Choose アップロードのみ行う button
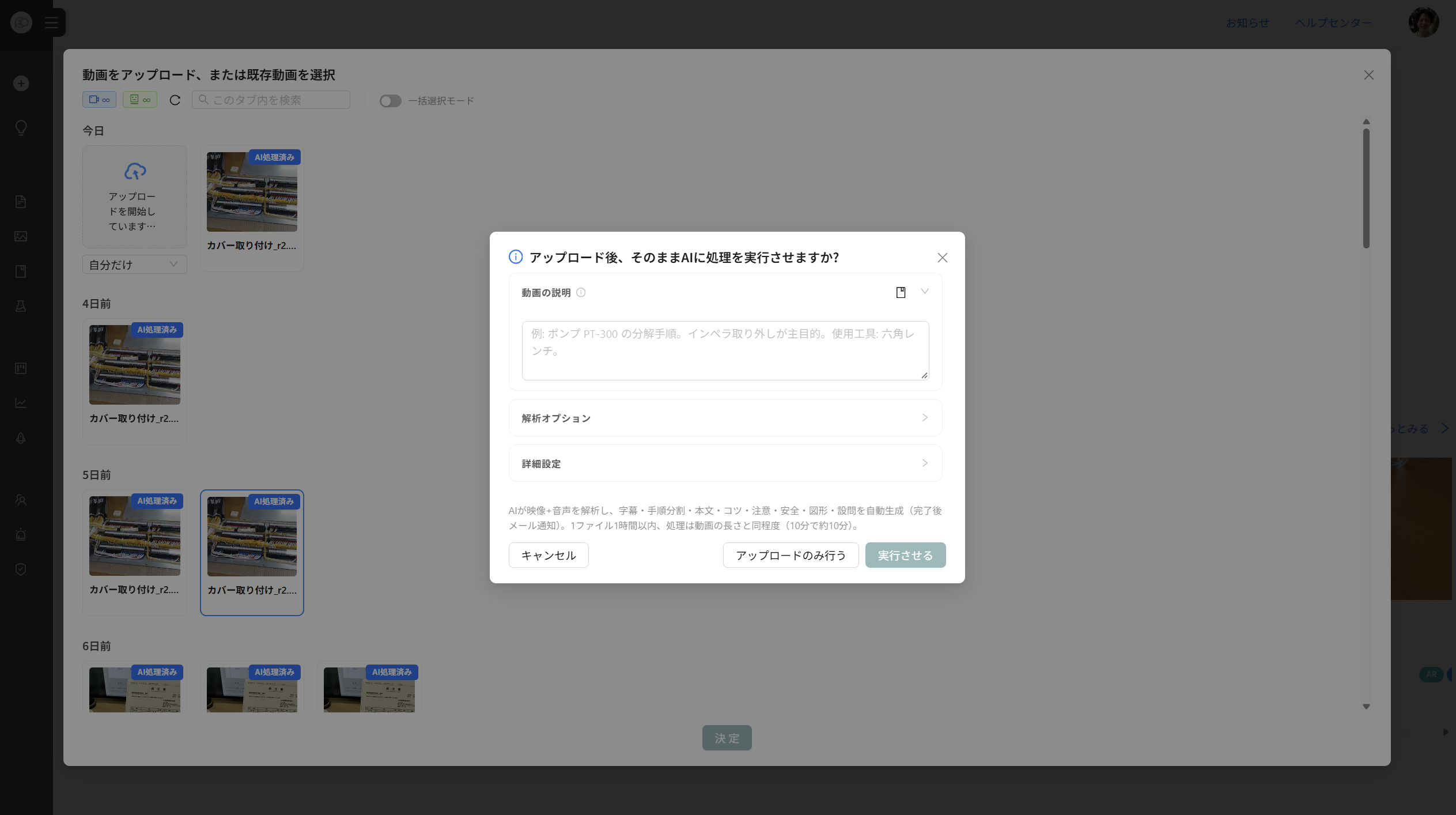This screenshot has width=1456, height=815. (791, 555)
